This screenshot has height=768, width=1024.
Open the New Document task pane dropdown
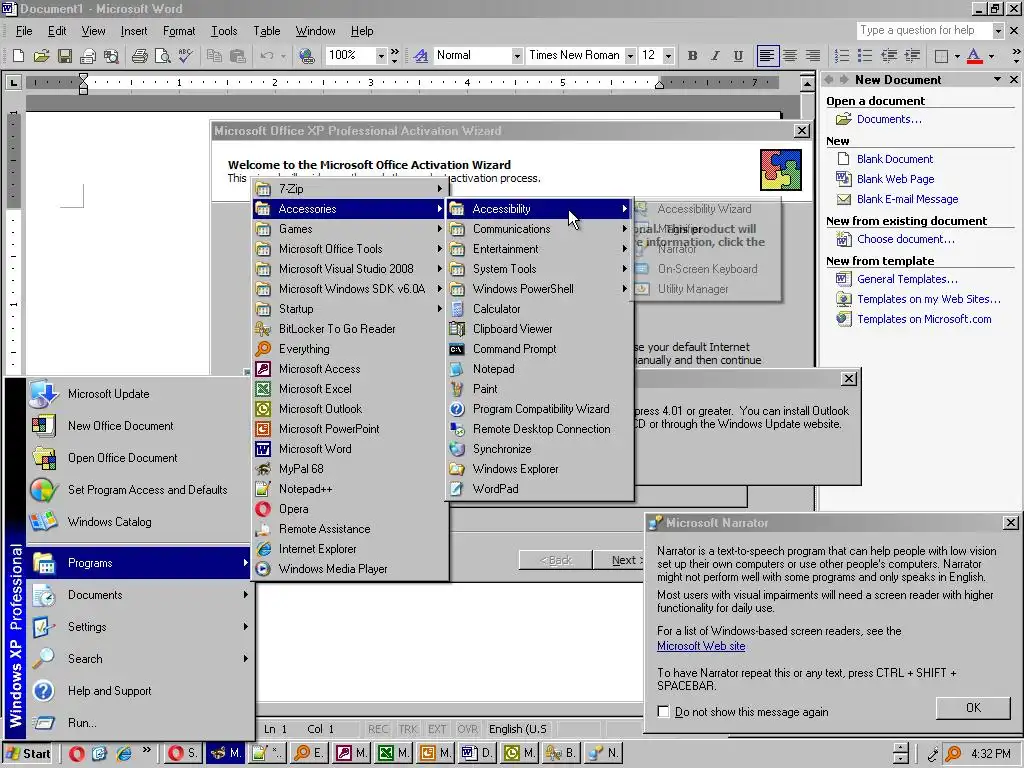click(997, 79)
